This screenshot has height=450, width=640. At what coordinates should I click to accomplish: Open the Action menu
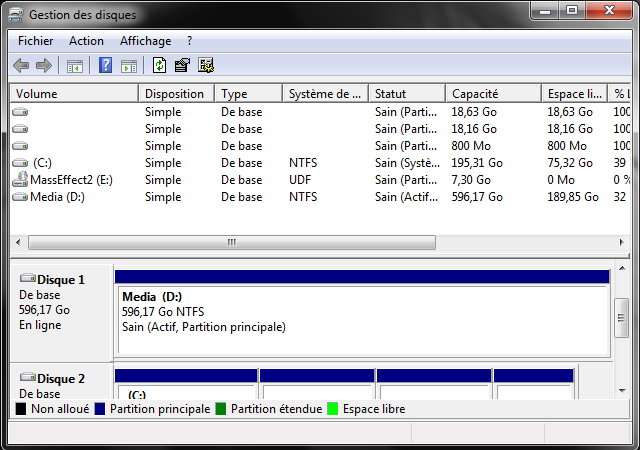coord(86,41)
